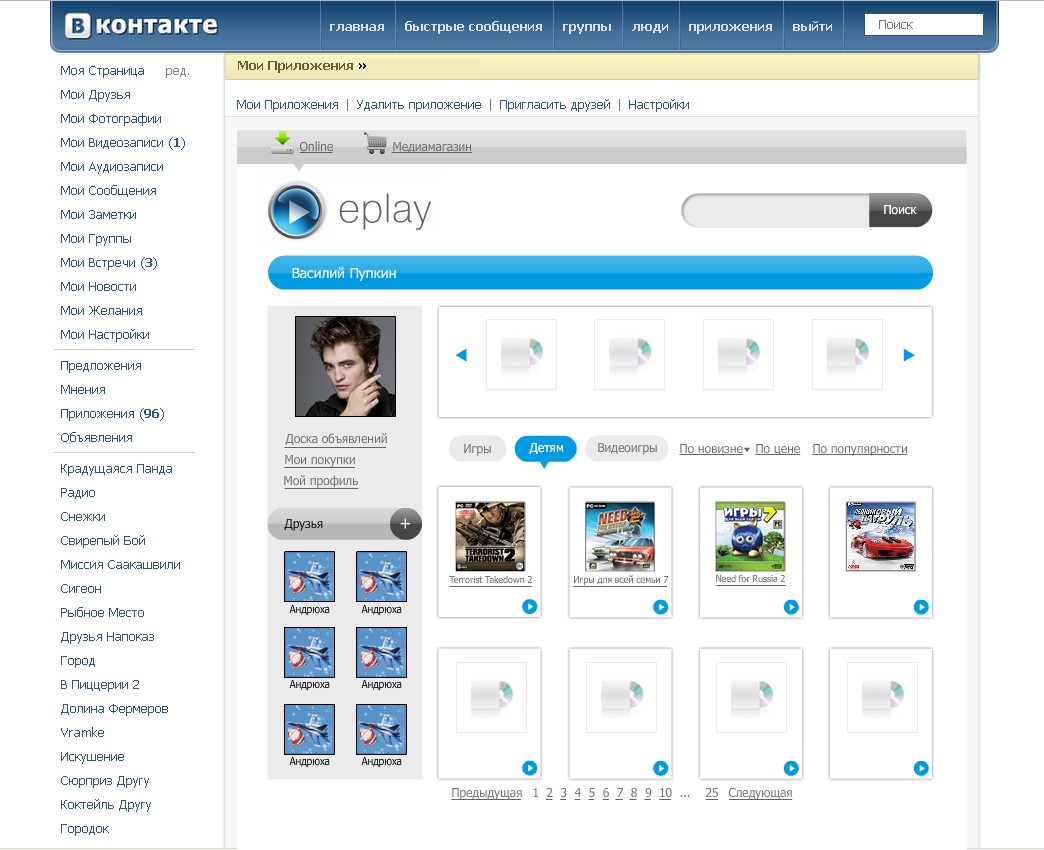The height and width of the screenshot is (850, 1044).
Task: Open Мои Сообщения in sidebar
Action: coord(108,190)
